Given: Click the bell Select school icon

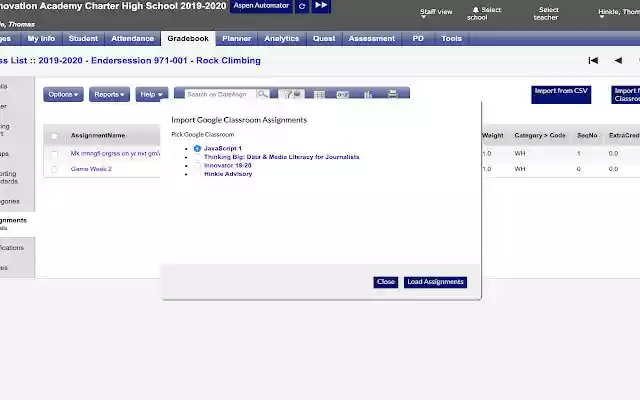Looking at the screenshot, I should [476, 10].
